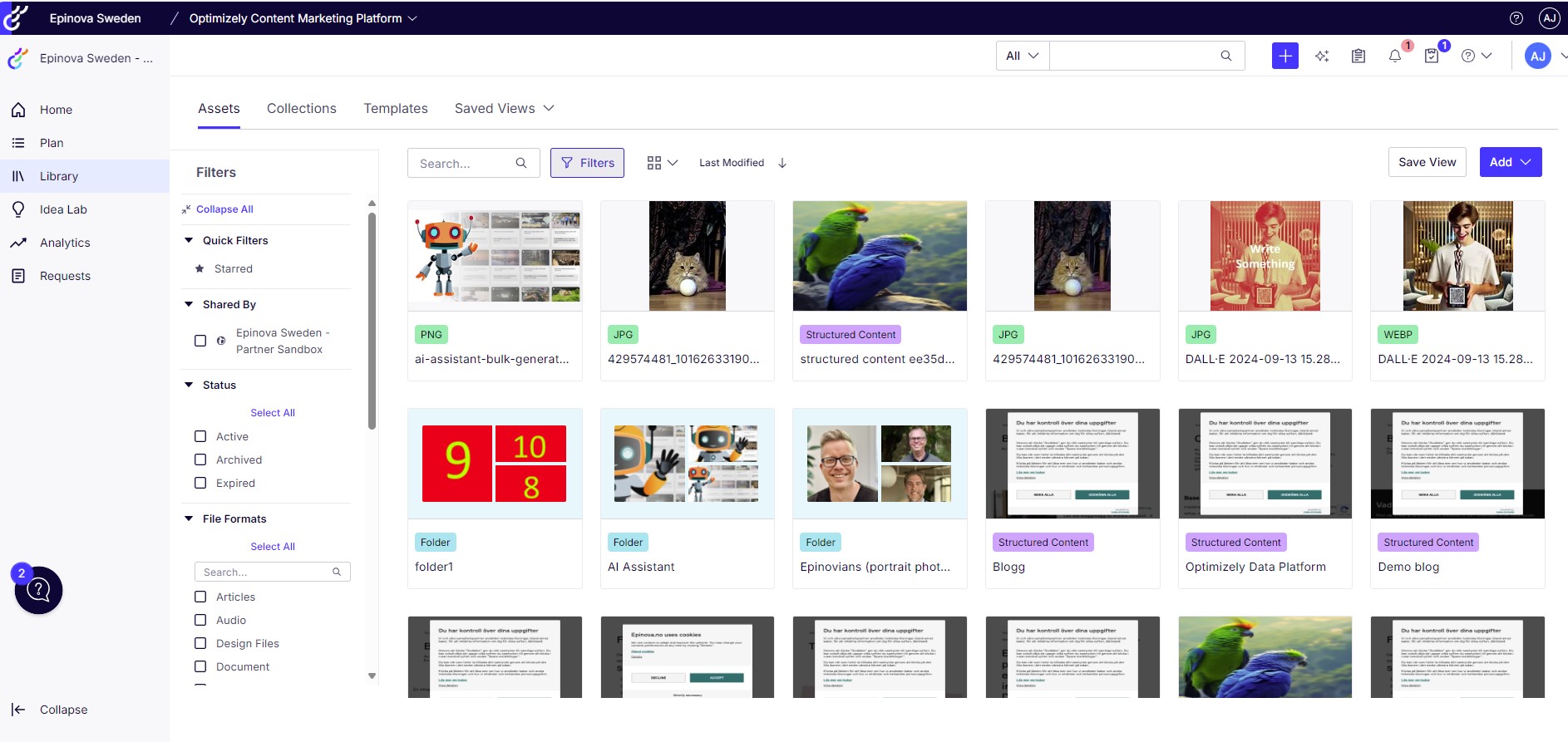Switch to the Collections tab
The image size is (1568, 742).
tap(302, 108)
